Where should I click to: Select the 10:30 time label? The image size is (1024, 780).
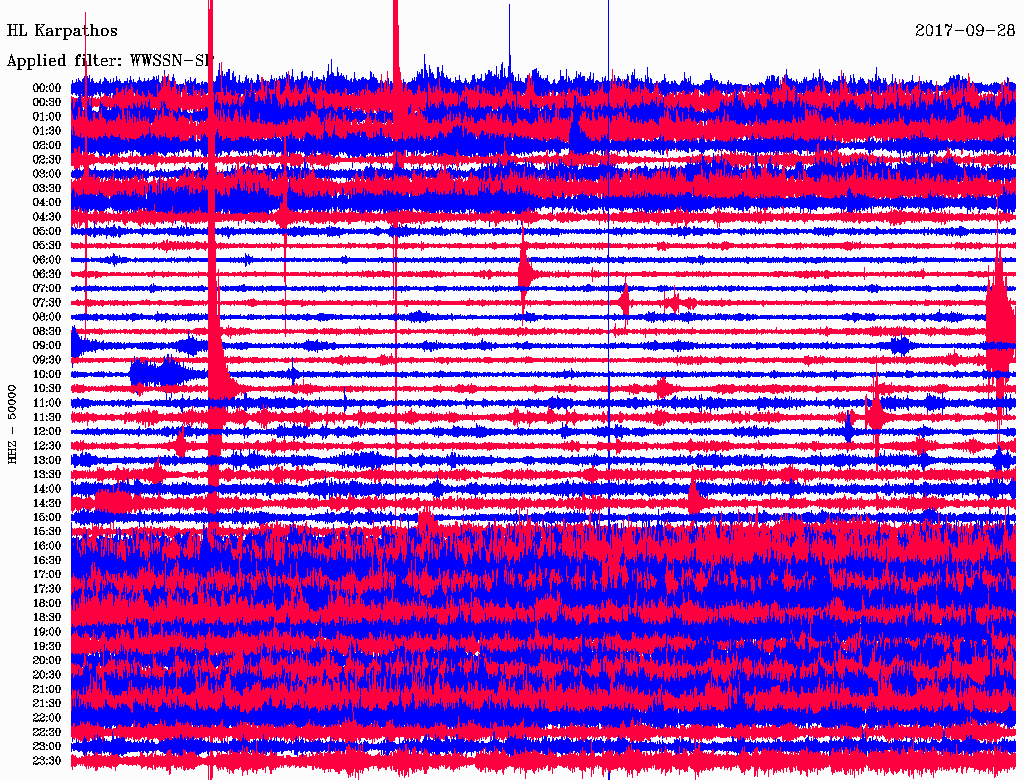click(47, 389)
